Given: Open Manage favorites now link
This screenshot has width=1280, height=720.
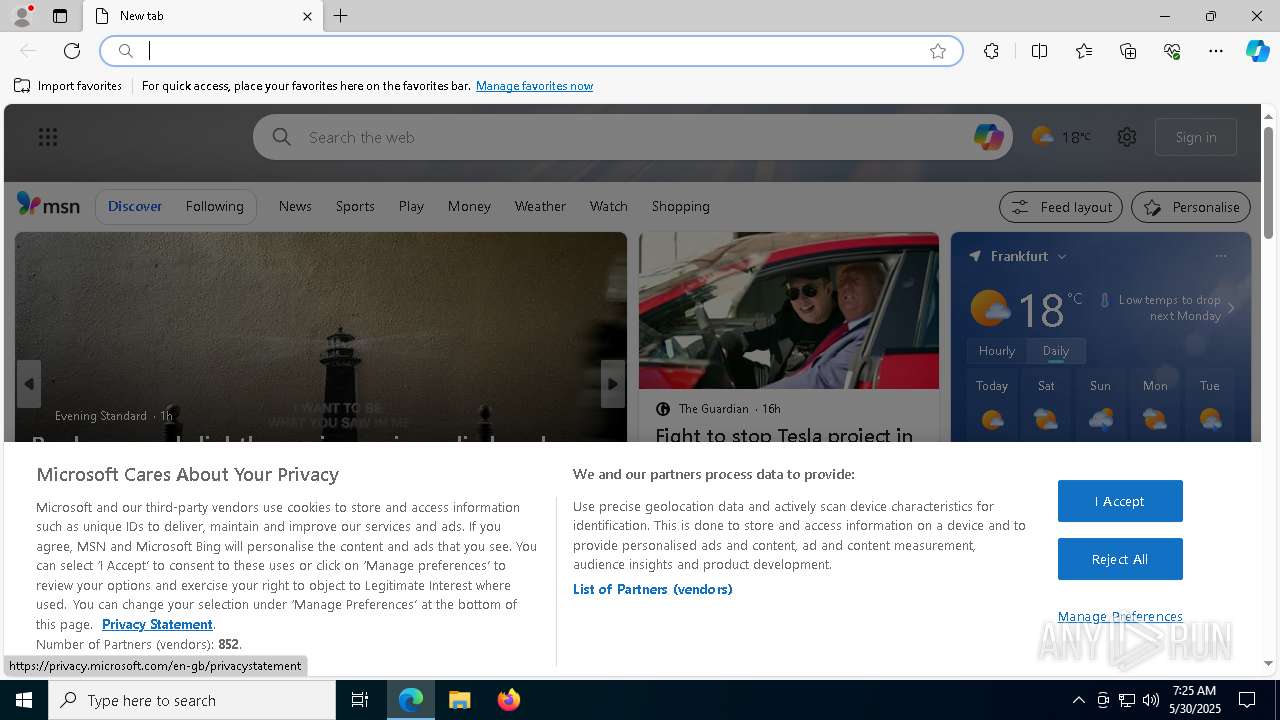Looking at the screenshot, I should tap(534, 86).
